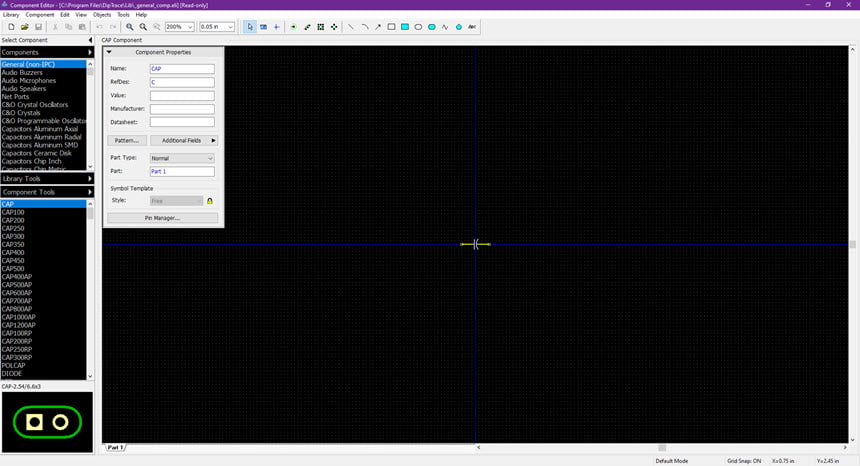Click the blue plus origin tool icon
The width and height of the screenshot is (860, 466).
tap(276, 27)
